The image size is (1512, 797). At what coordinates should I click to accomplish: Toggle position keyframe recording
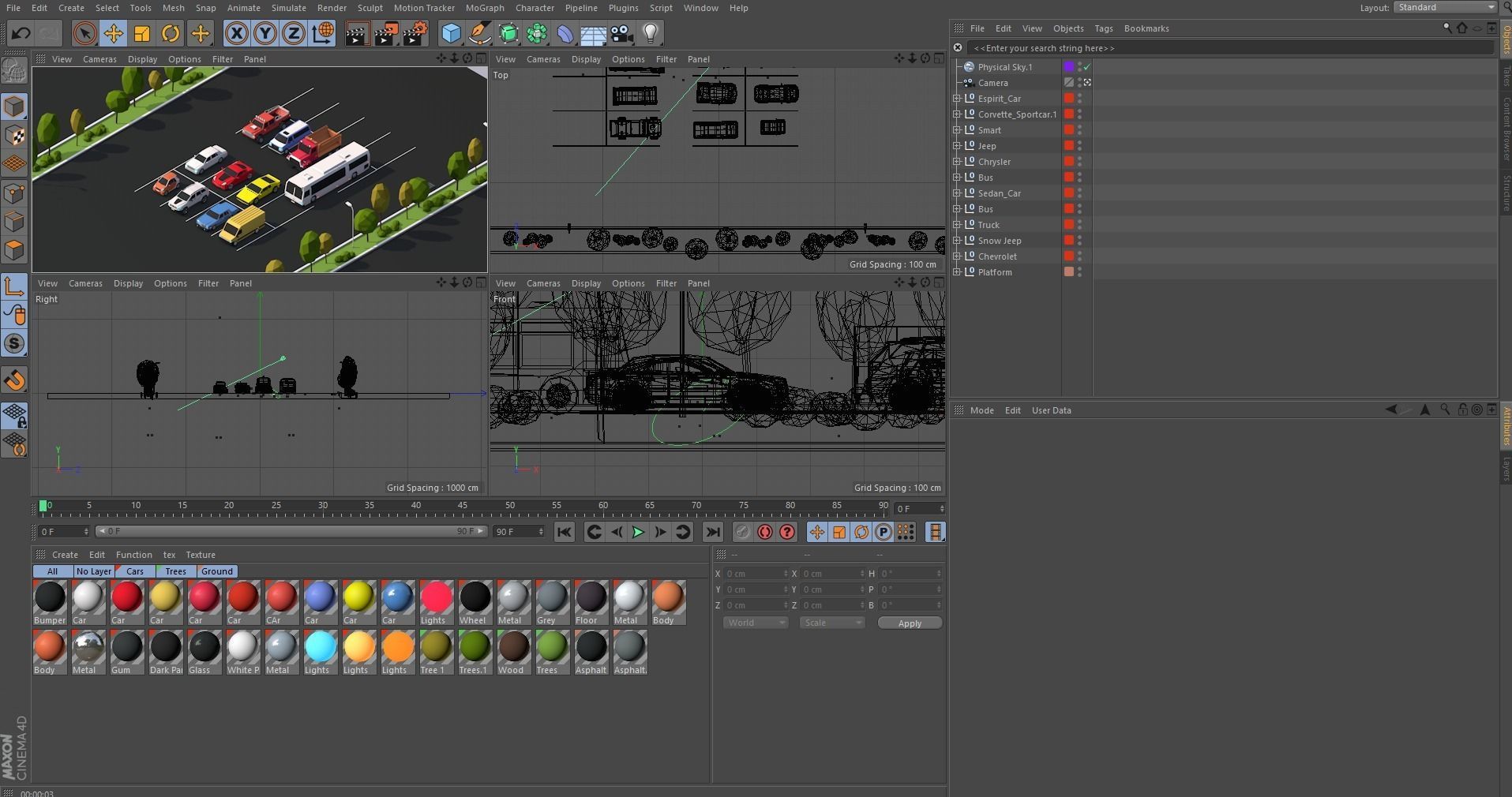(x=817, y=532)
